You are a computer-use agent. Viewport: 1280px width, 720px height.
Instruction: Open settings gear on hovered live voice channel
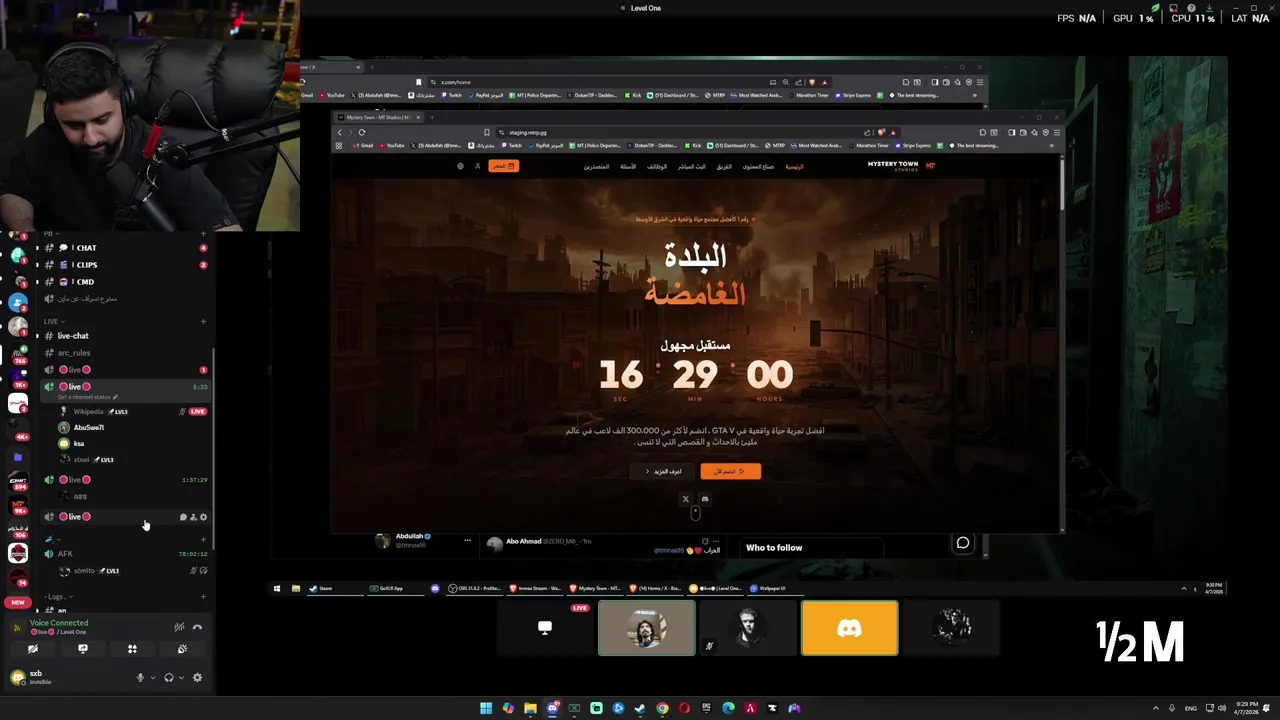[x=204, y=517]
